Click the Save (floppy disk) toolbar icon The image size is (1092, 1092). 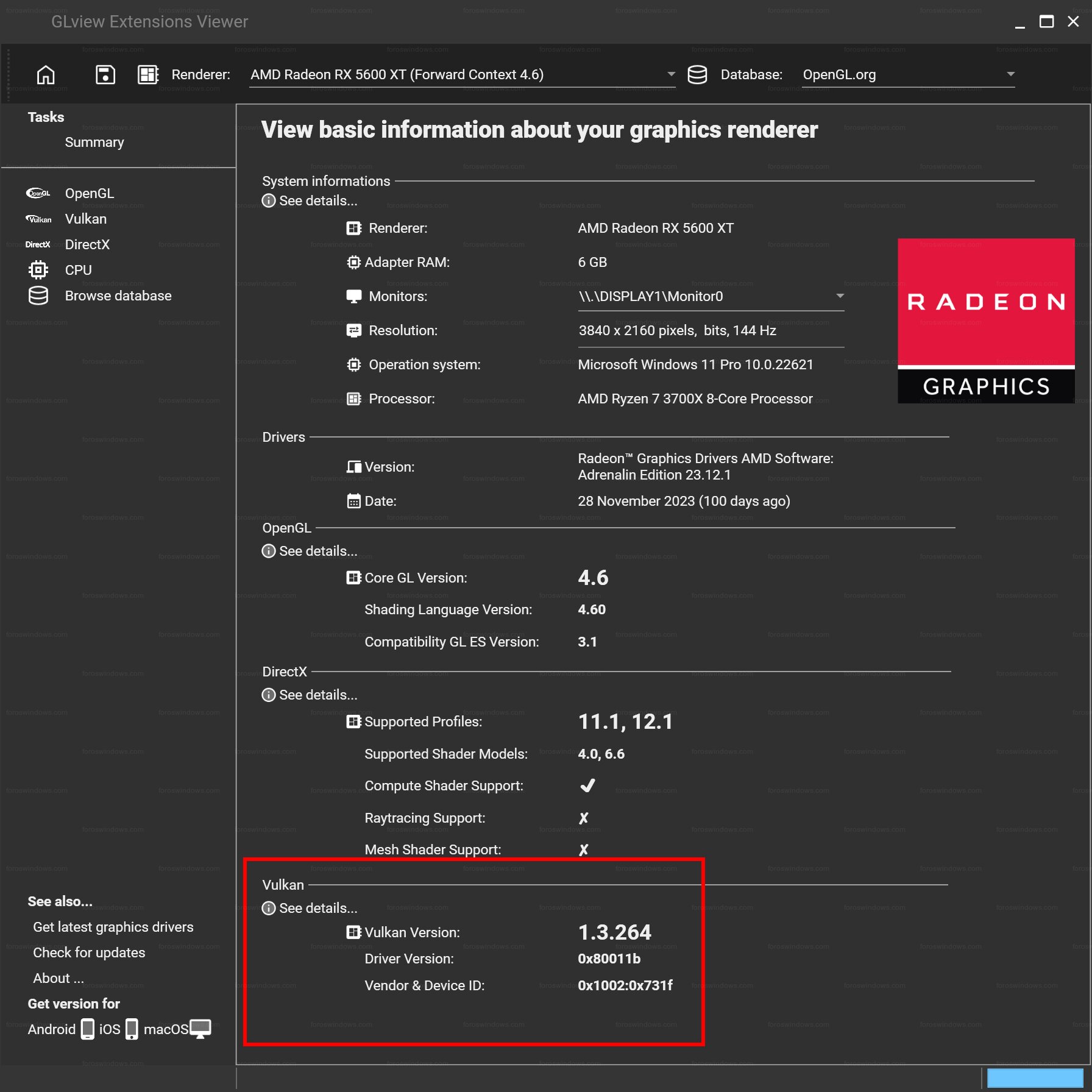point(105,75)
